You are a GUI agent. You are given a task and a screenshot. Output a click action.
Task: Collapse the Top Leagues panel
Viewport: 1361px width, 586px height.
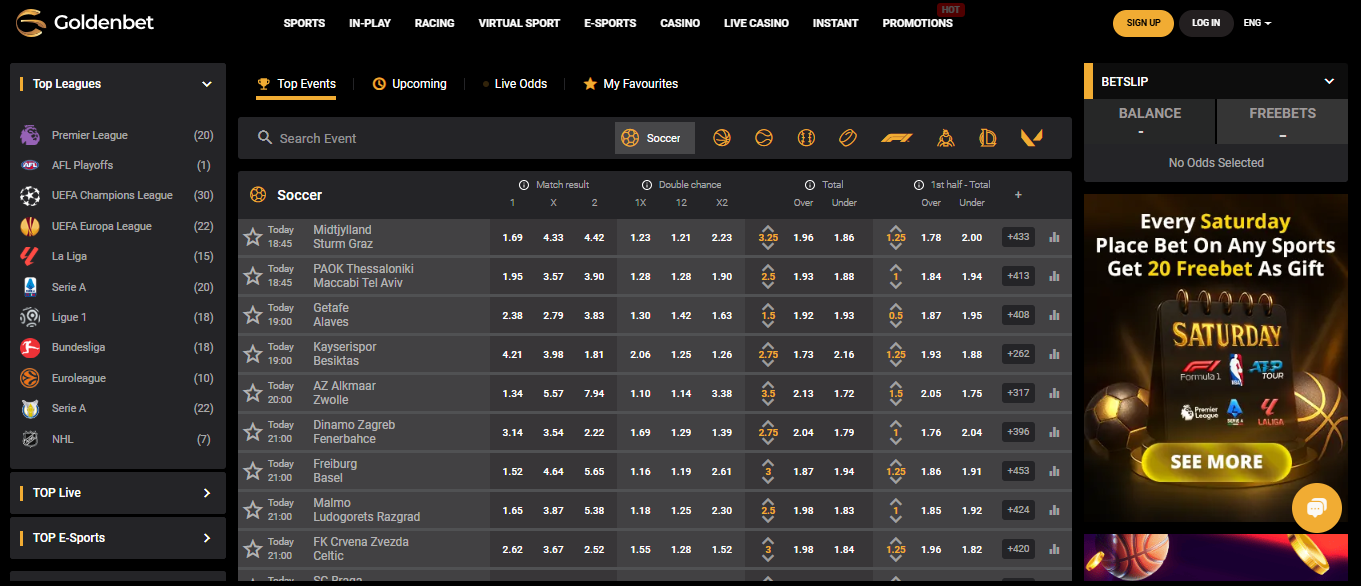click(x=207, y=84)
